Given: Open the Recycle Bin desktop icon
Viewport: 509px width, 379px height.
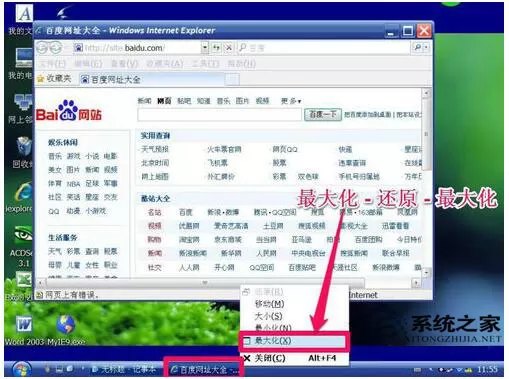Looking at the screenshot, I should [24, 151].
